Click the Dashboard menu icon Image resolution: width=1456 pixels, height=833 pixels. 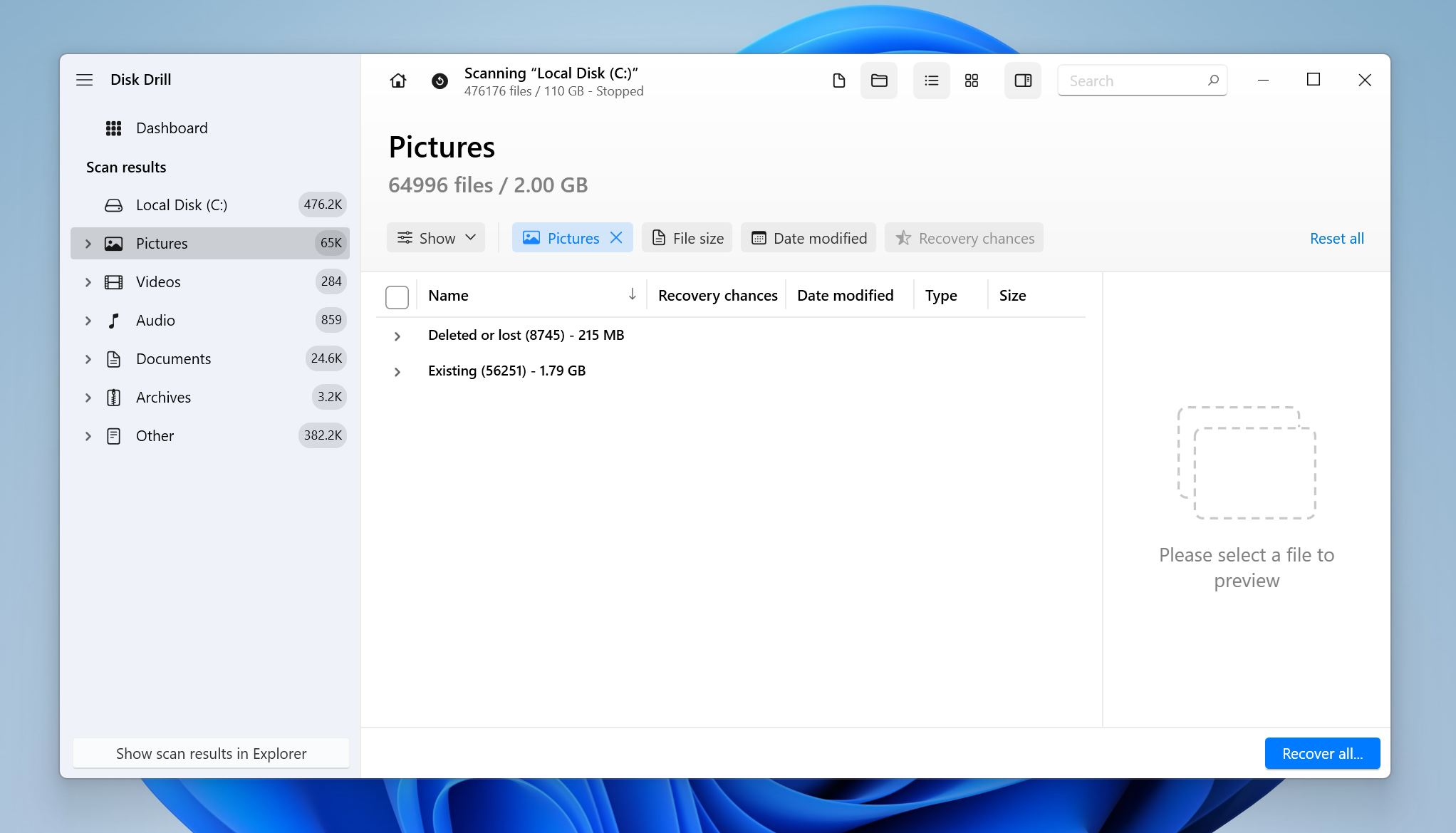click(114, 127)
